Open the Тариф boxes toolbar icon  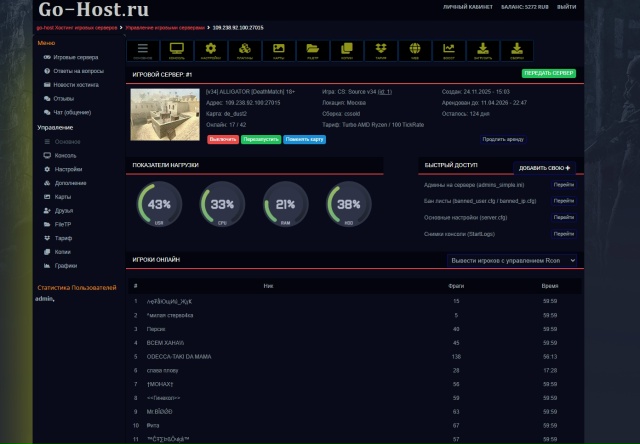pyautogui.click(x=381, y=51)
